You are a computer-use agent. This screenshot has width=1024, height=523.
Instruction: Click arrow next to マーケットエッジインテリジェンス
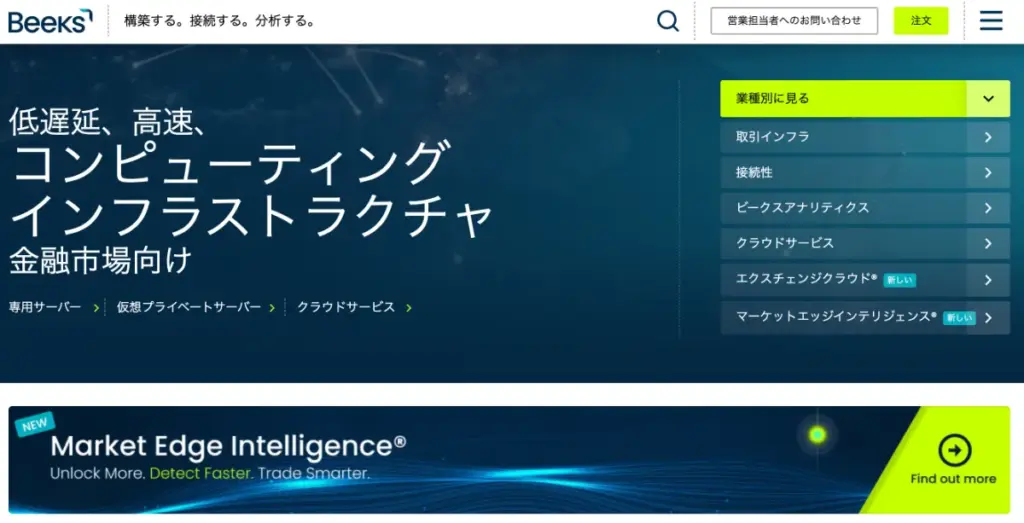coord(988,317)
